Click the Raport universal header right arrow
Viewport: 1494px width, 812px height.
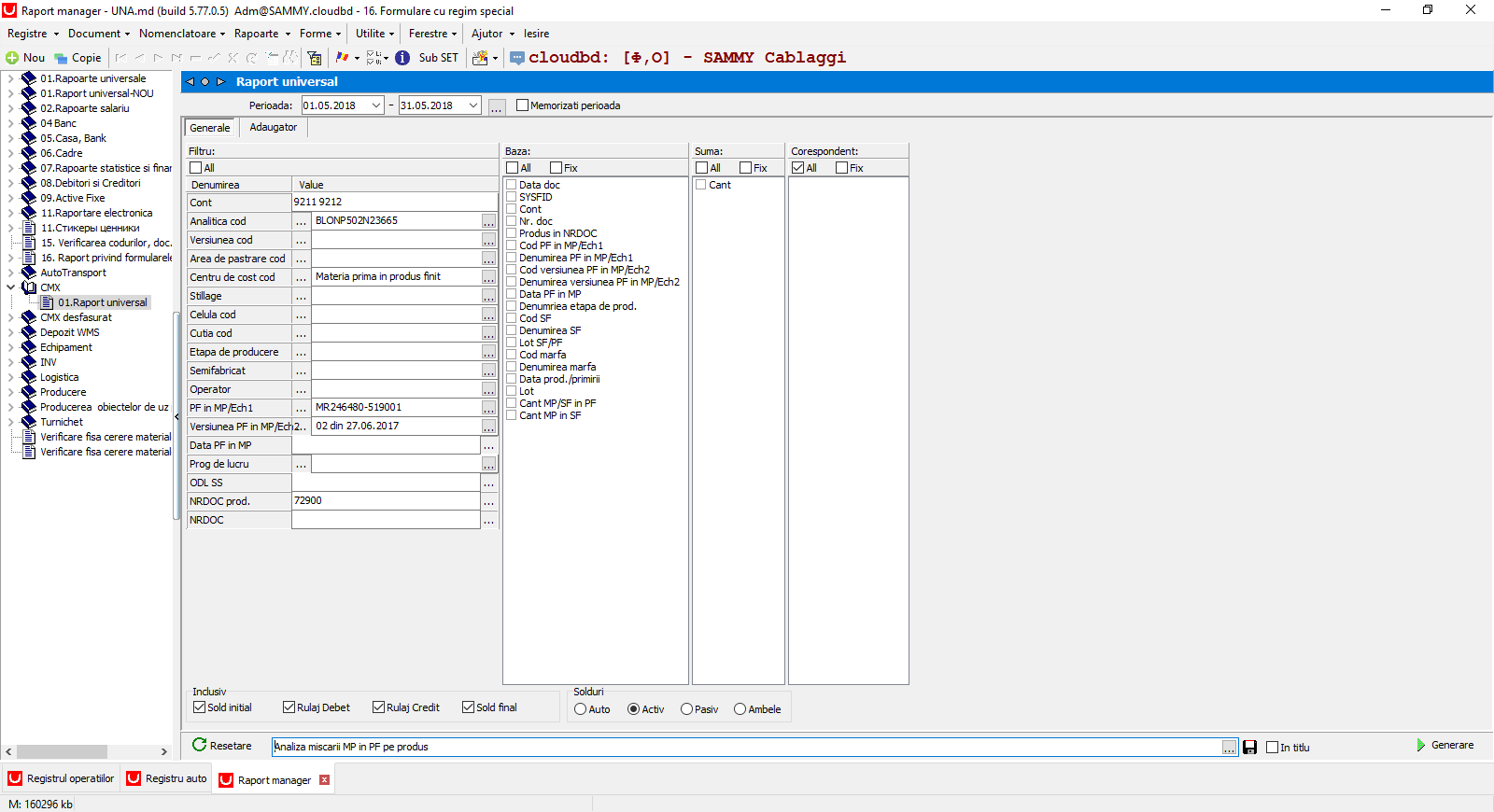coord(220,82)
